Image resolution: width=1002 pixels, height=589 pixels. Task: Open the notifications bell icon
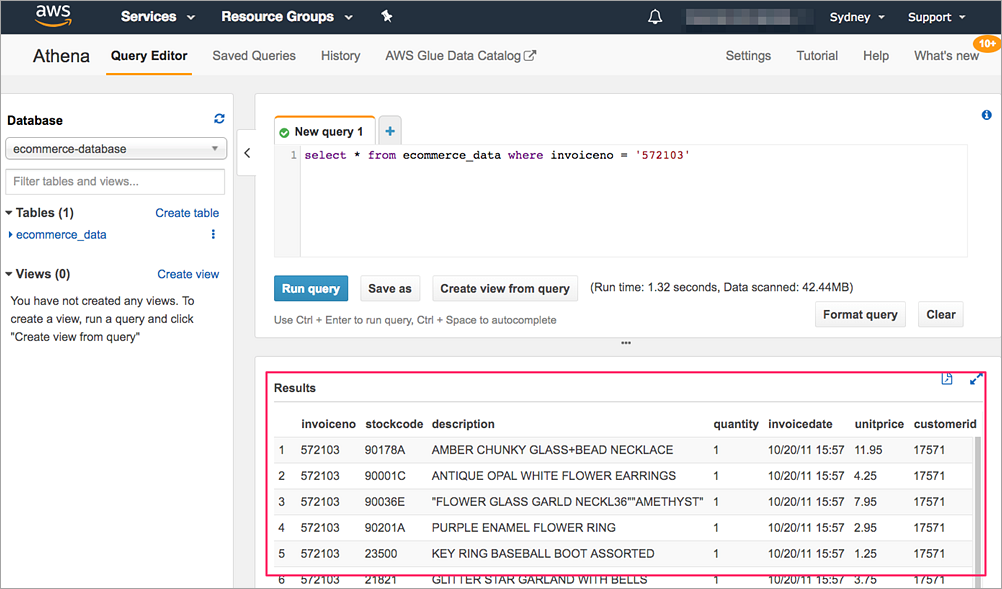(x=655, y=17)
